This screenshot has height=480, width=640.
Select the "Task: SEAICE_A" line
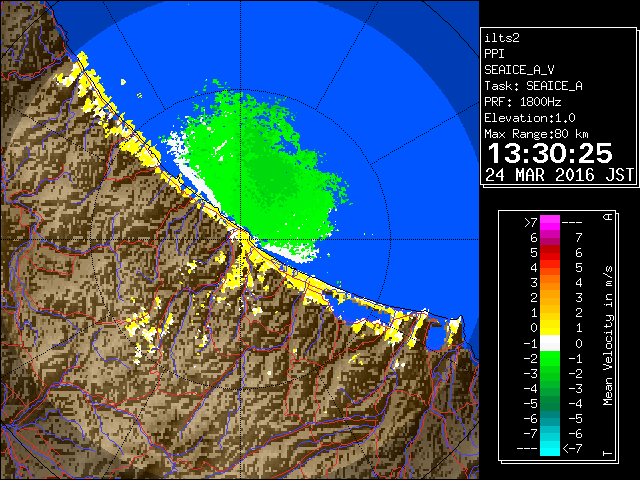click(x=533, y=86)
